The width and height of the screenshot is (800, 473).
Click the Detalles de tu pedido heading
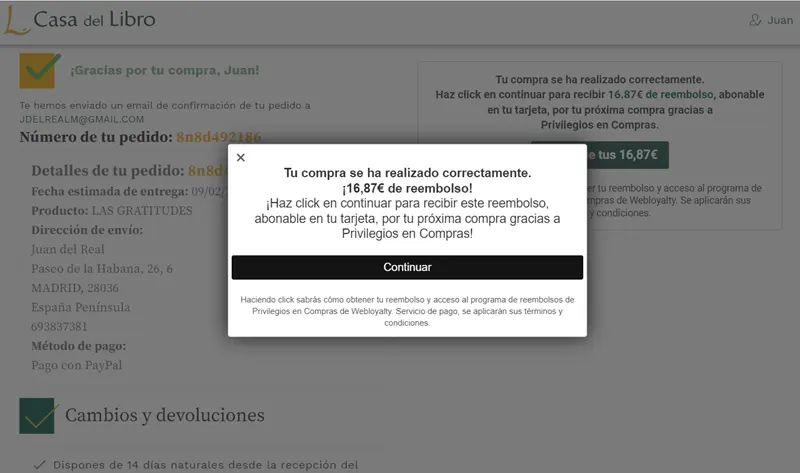coord(108,170)
